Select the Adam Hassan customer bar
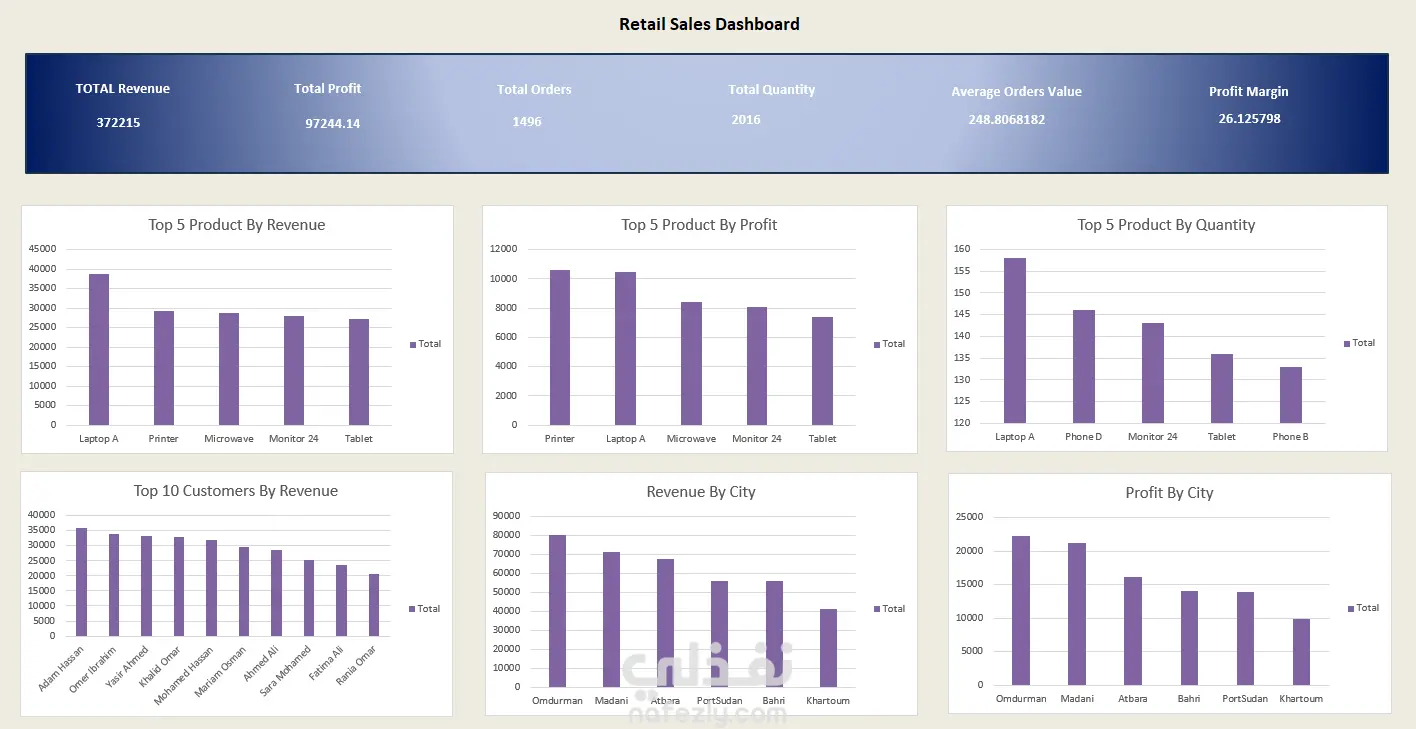Image resolution: width=1416 pixels, height=729 pixels. (82, 582)
